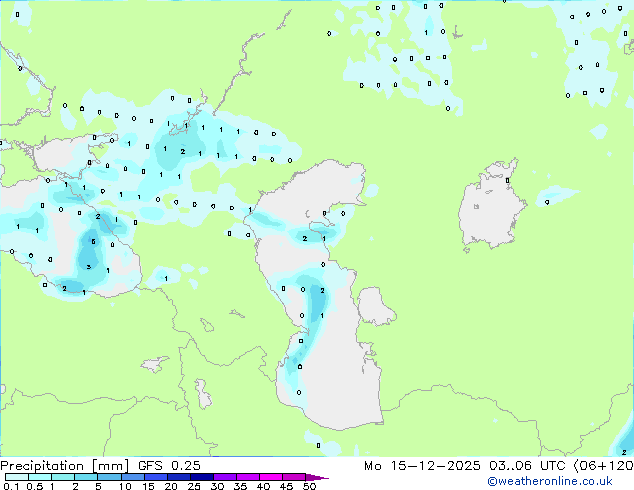The image size is (634, 490).
Task: Click the legend value '0.5'
Action: [35, 486]
